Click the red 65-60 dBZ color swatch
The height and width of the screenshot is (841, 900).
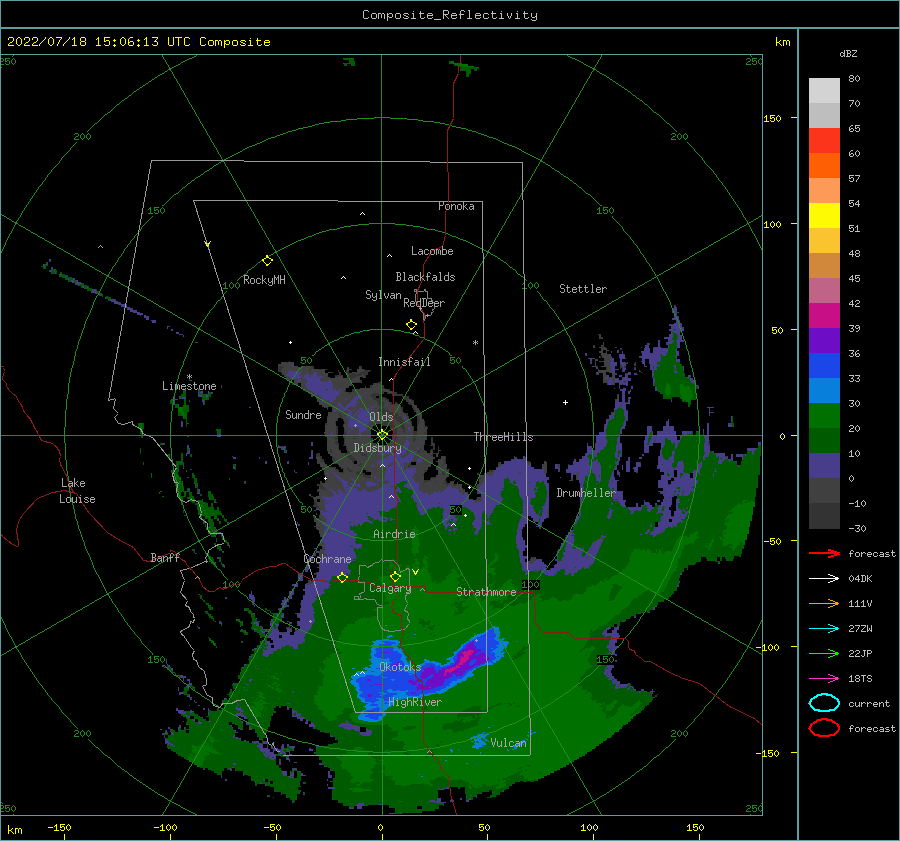[x=824, y=140]
